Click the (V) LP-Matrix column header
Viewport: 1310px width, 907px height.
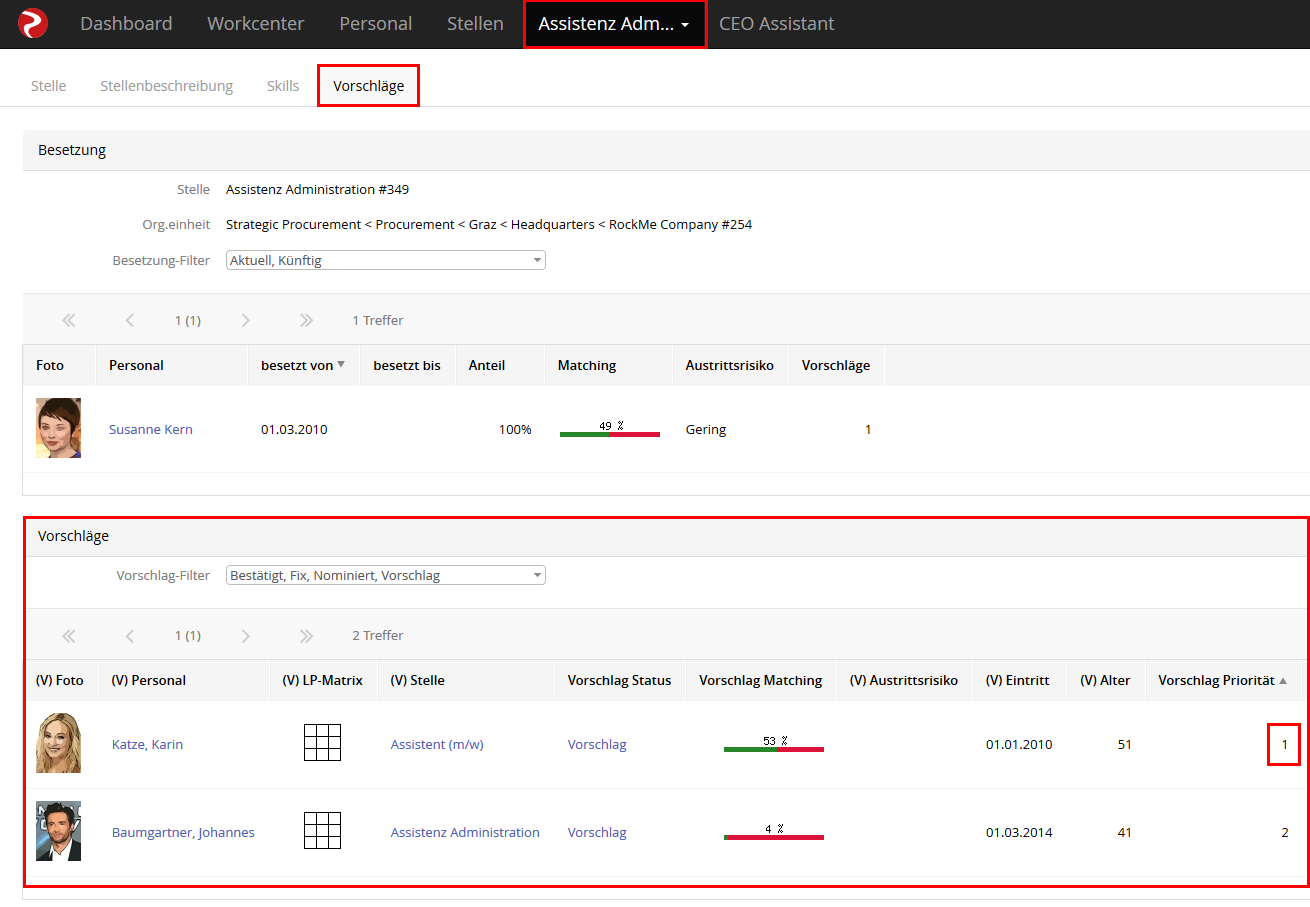coord(323,680)
